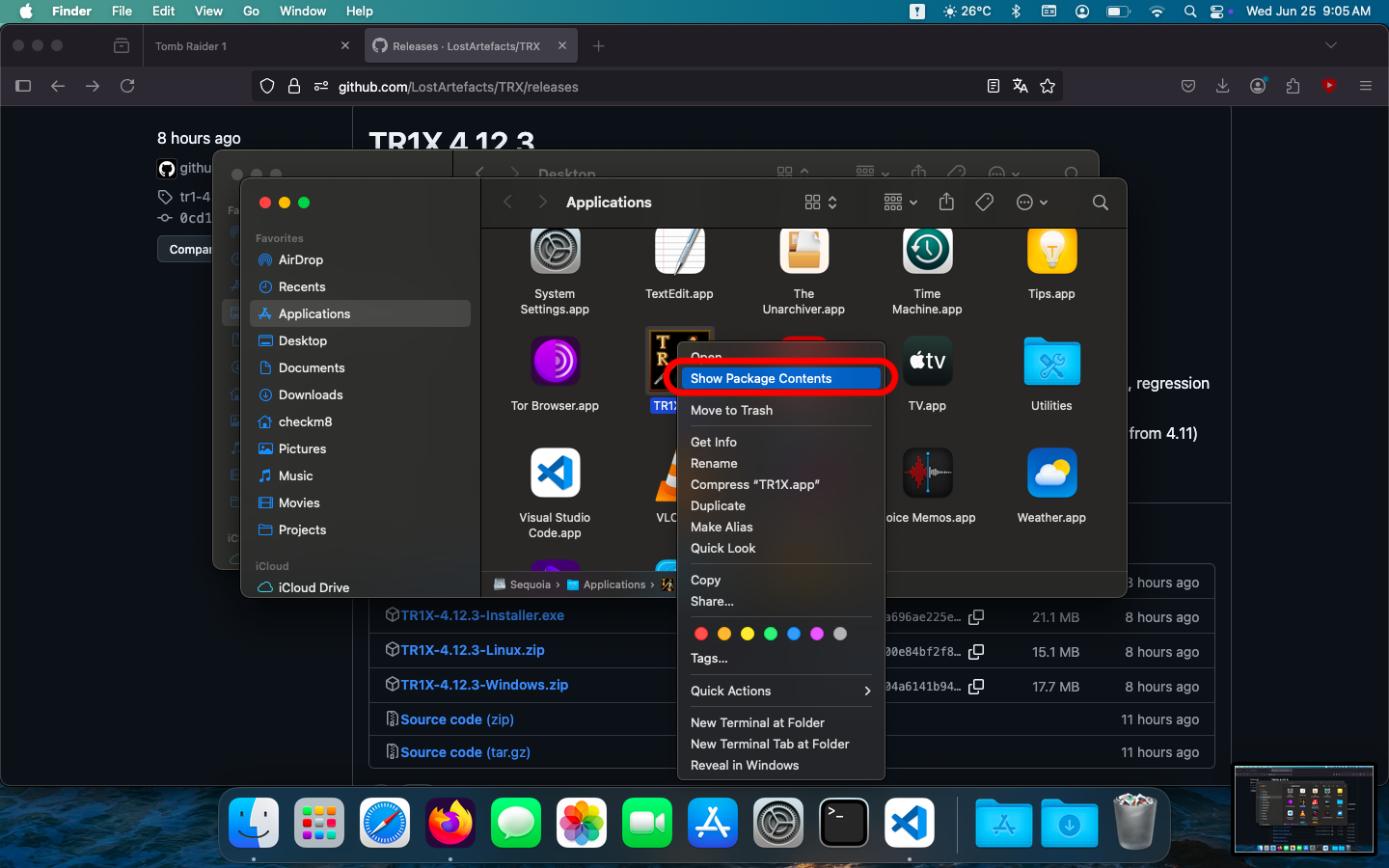Image resolution: width=1389 pixels, height=868 pixels.
Task: Open Photos from the Dock
Action: point(581,823)
